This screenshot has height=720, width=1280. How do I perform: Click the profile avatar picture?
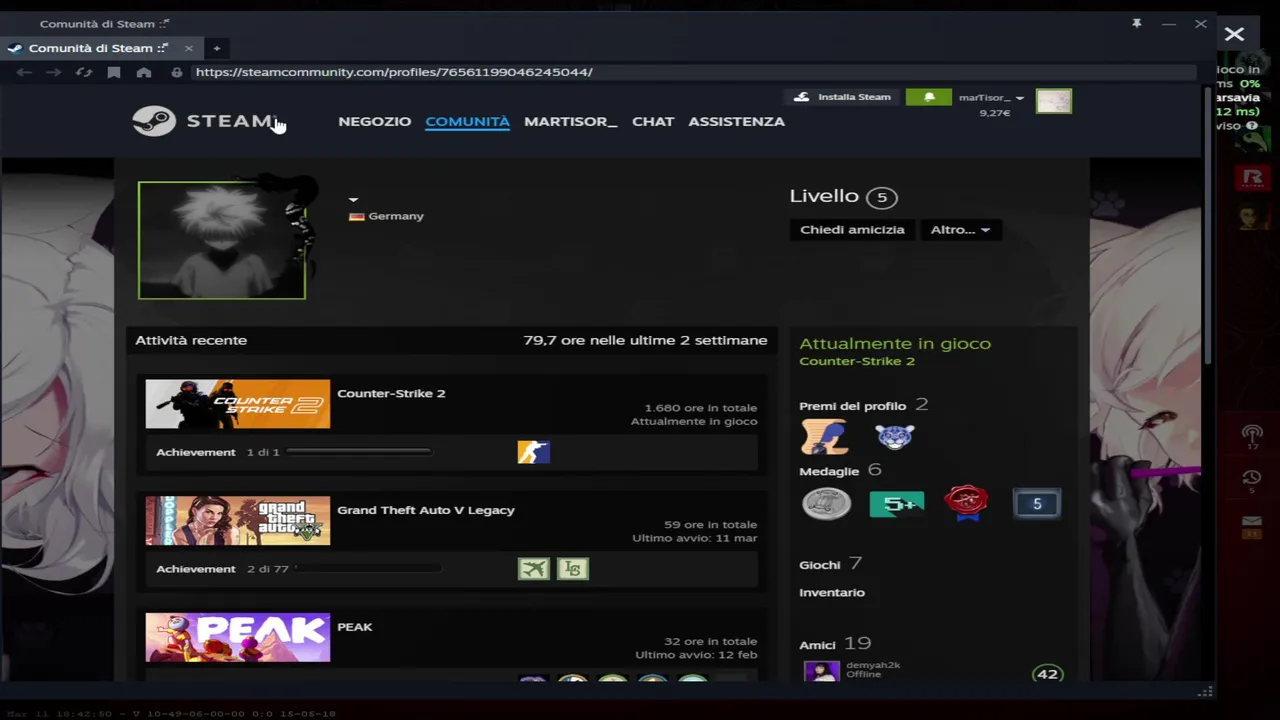point(222,240)
